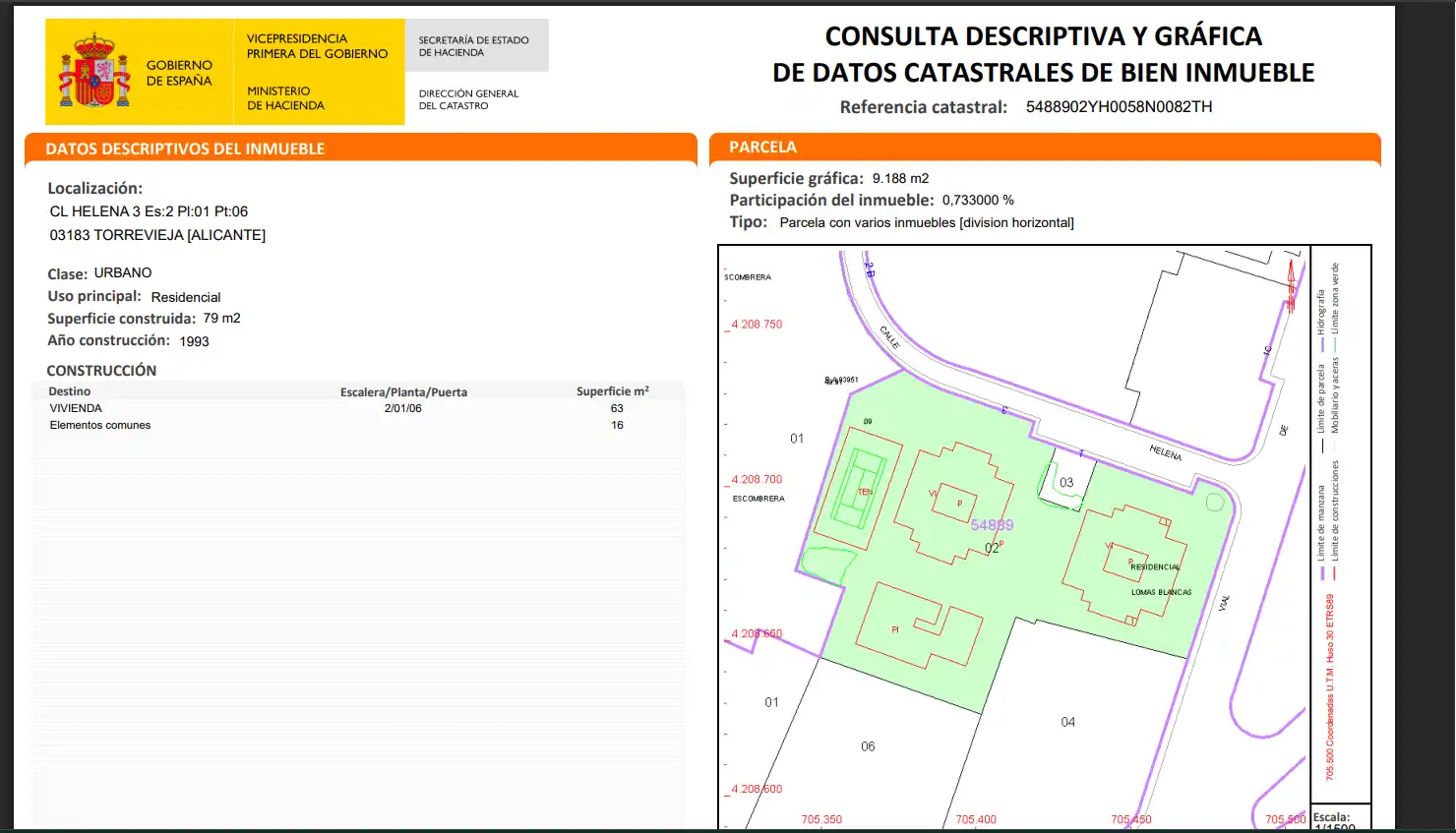Click the 'Participación del inmueble:' label
Image resolution: width=1456 pixels, height=833 pixels.
831,200
